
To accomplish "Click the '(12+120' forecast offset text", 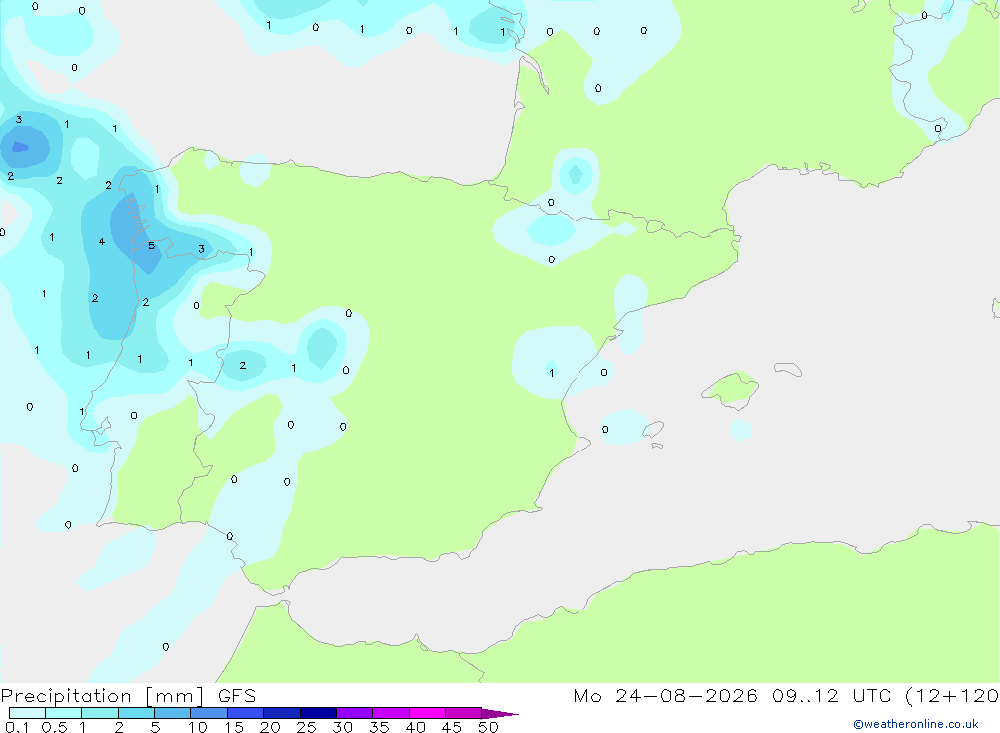I will pos(952,696).
